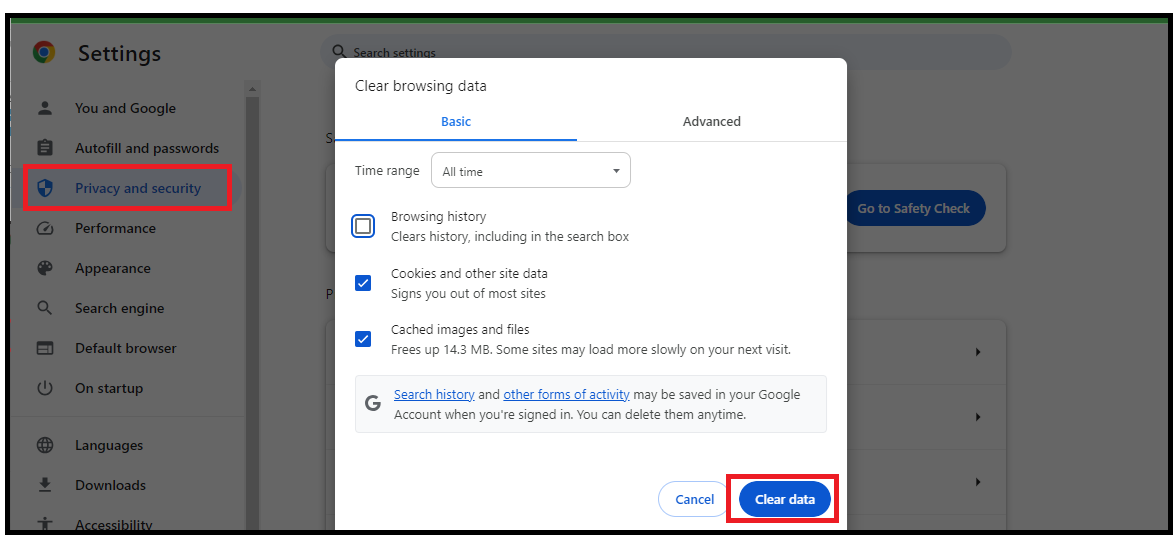Focus the Search settings field
Viewport: 1175px width, 546px height.
665,52
